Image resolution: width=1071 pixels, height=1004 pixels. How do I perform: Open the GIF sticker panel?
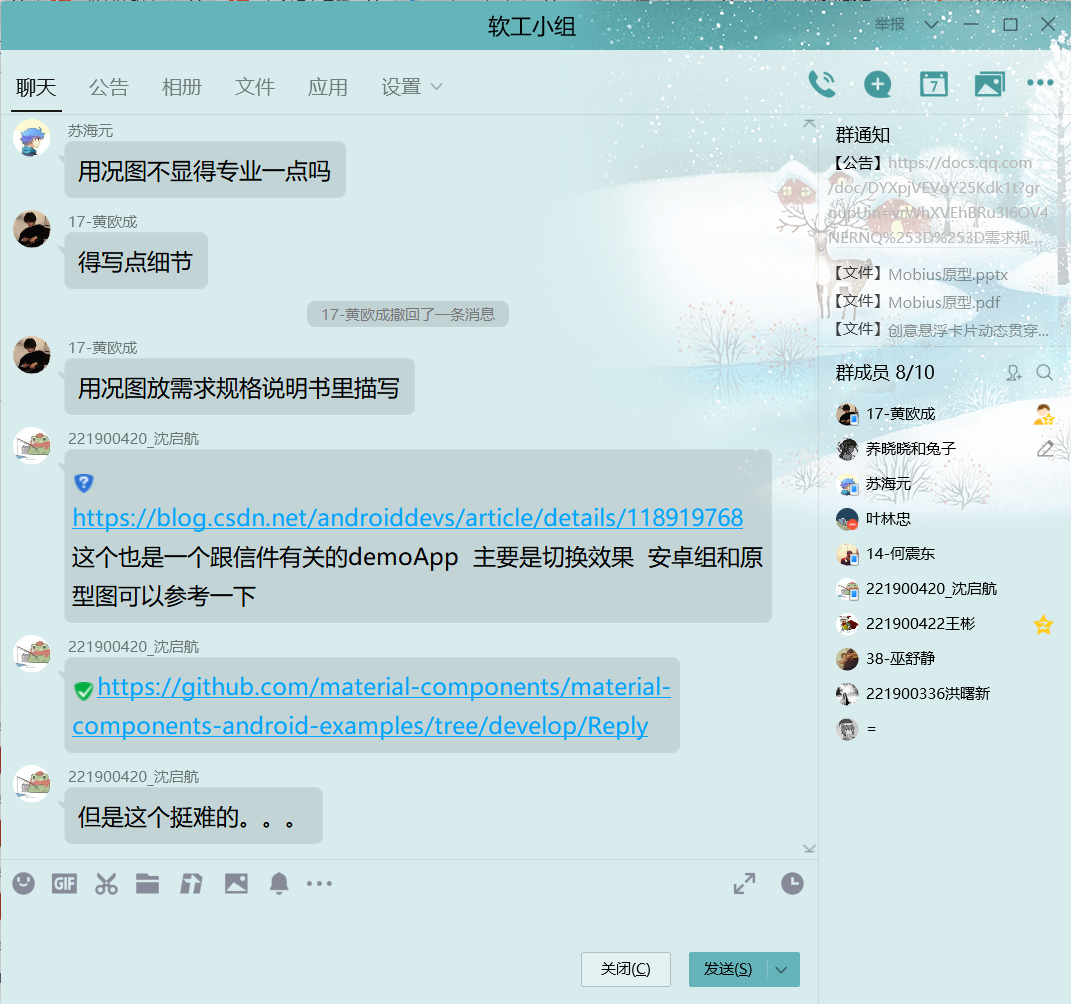coord(65,884)
